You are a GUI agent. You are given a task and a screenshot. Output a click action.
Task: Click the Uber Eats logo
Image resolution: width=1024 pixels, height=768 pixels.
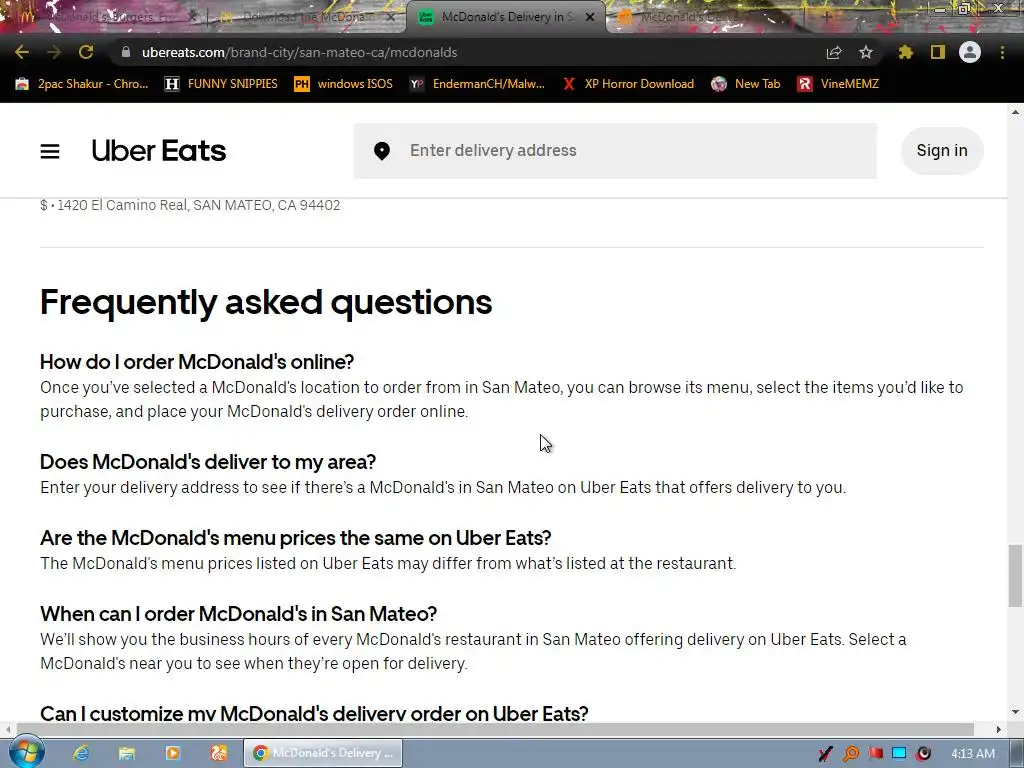(159, 151)
